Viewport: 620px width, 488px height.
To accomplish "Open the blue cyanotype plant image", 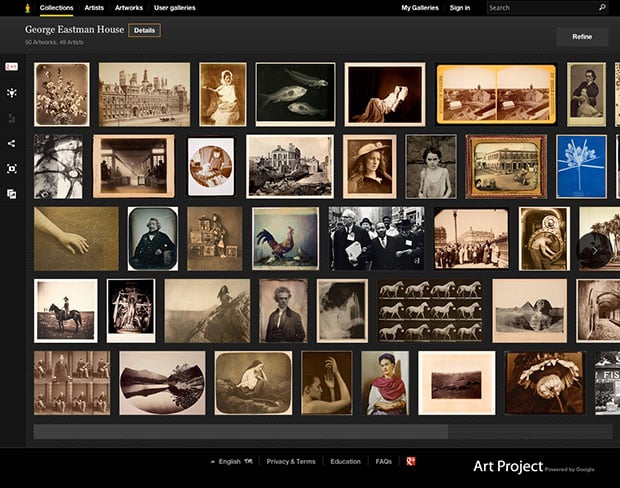I will coord(581,166).
